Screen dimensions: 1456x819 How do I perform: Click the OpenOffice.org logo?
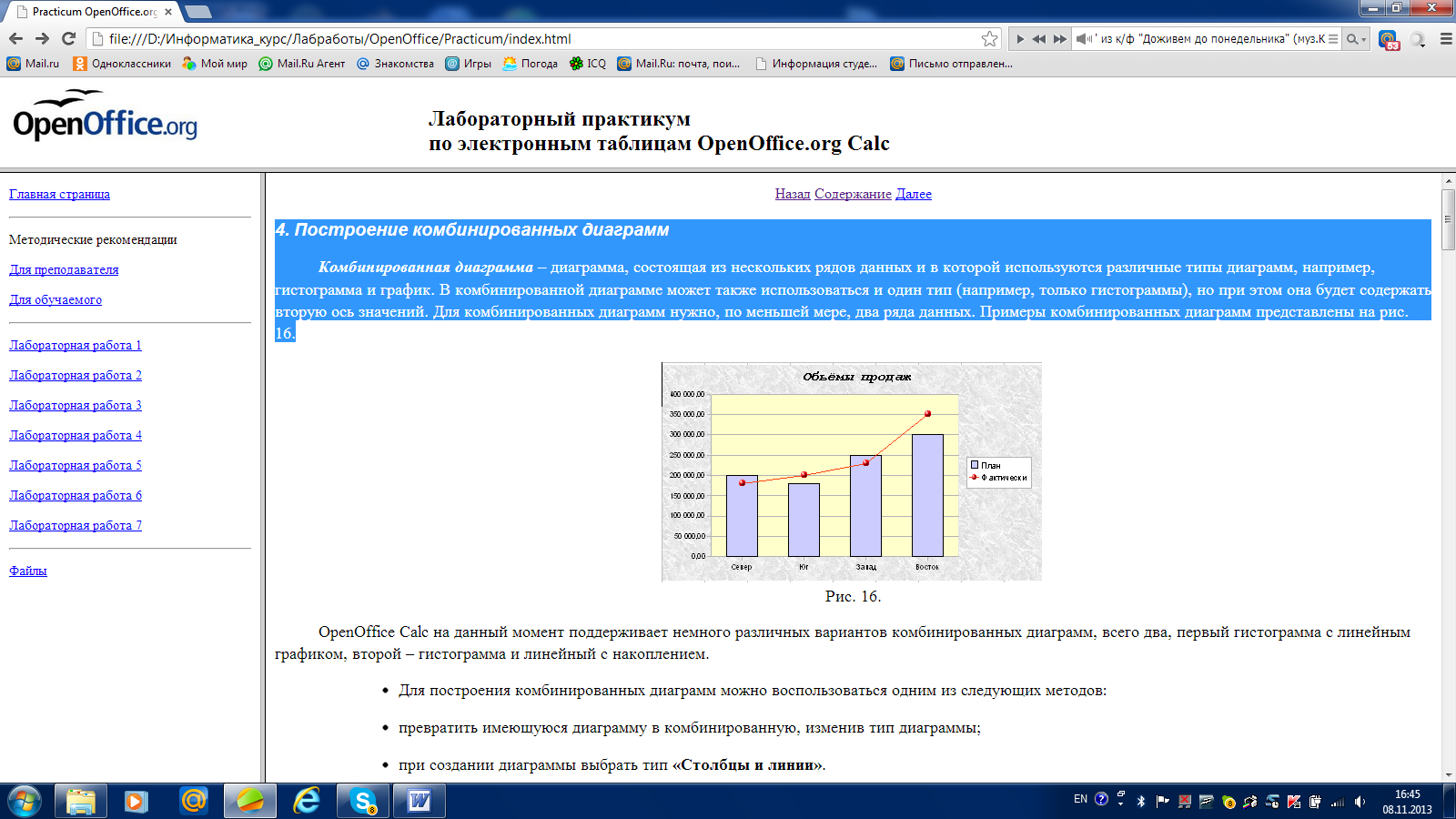(x=105, y=116)
